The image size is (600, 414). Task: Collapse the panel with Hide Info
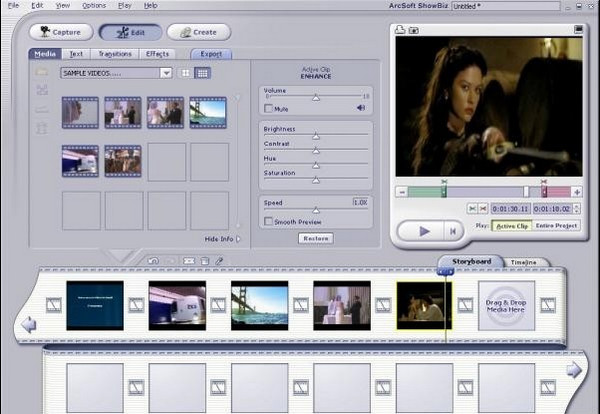pyautogui.click(x=222, y=239)
